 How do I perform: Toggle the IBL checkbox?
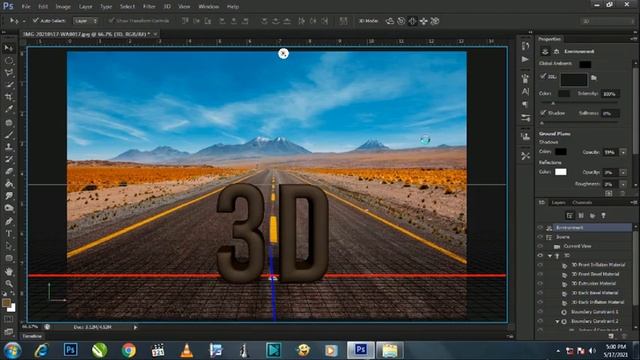tap(543, 76)
